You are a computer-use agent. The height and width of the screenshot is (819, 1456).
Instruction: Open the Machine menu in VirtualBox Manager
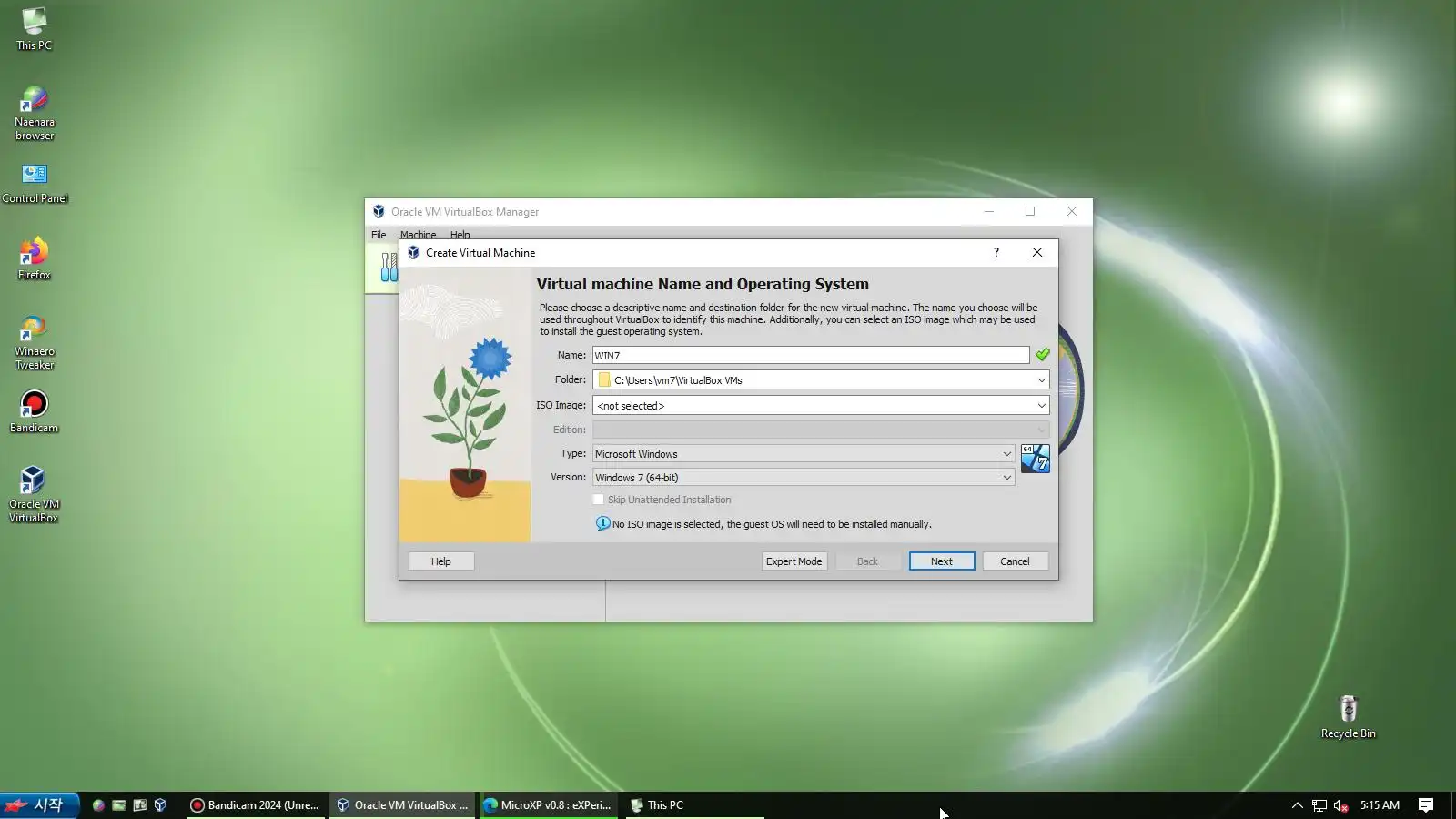[418, 235]
